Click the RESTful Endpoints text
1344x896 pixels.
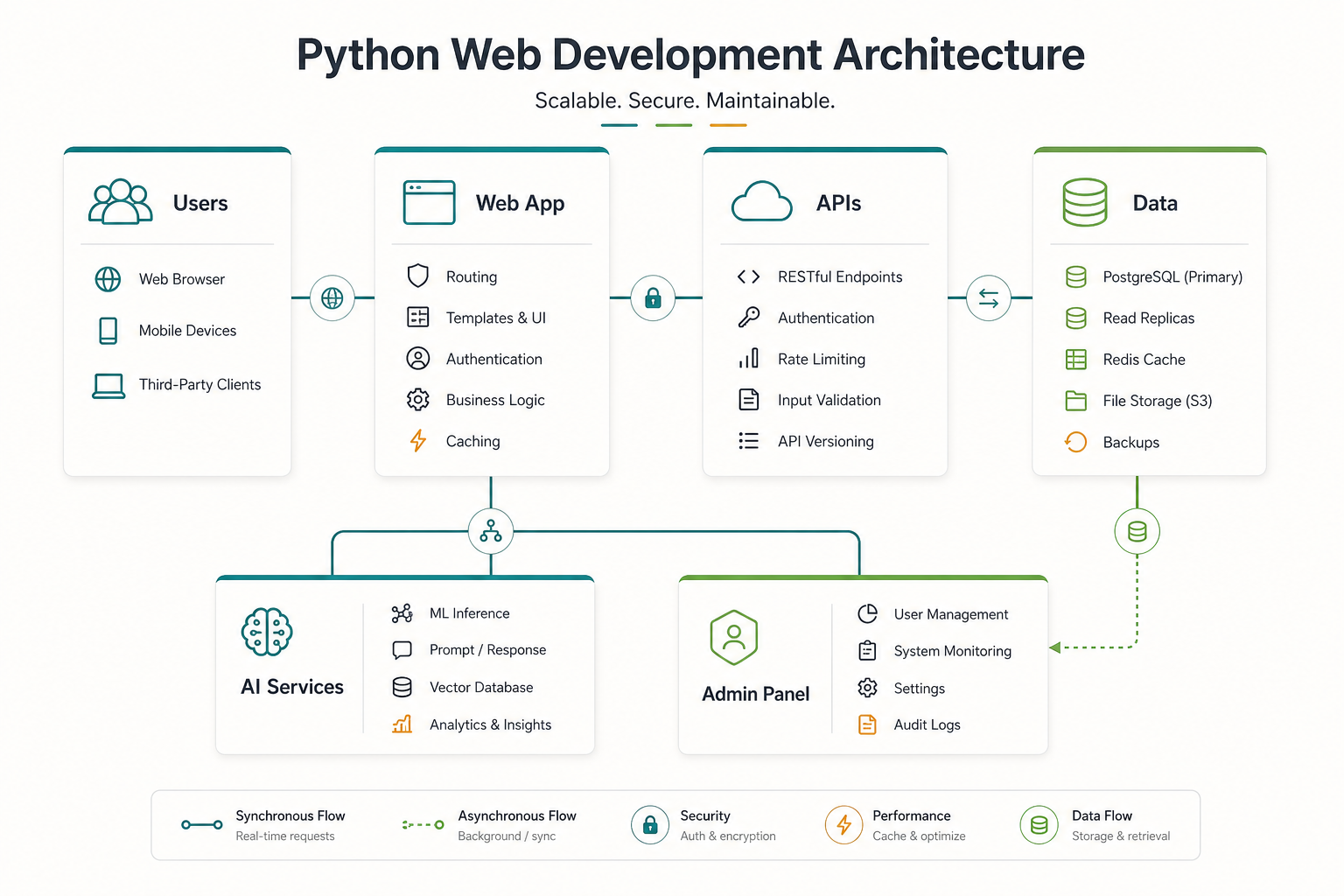coord(840,276)
